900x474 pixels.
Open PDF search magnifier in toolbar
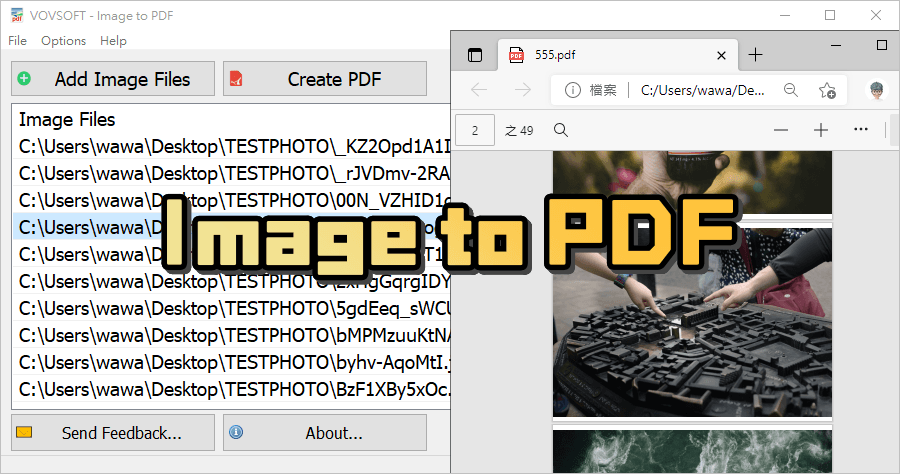pos(561,130)
